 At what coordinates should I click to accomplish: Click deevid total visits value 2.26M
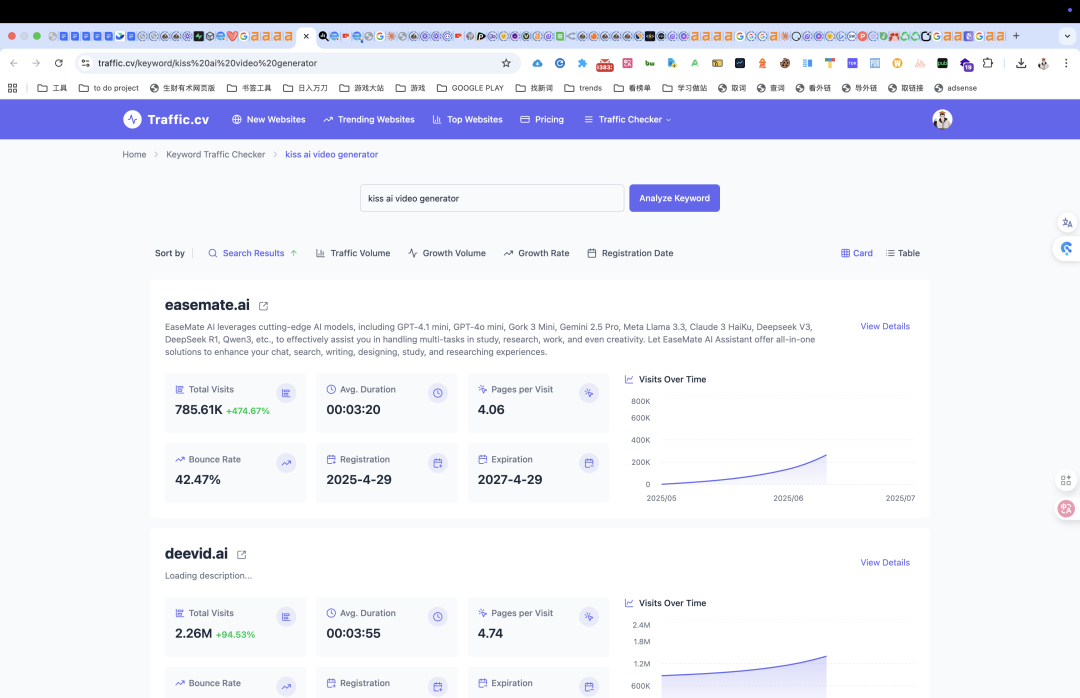(194, 633)
